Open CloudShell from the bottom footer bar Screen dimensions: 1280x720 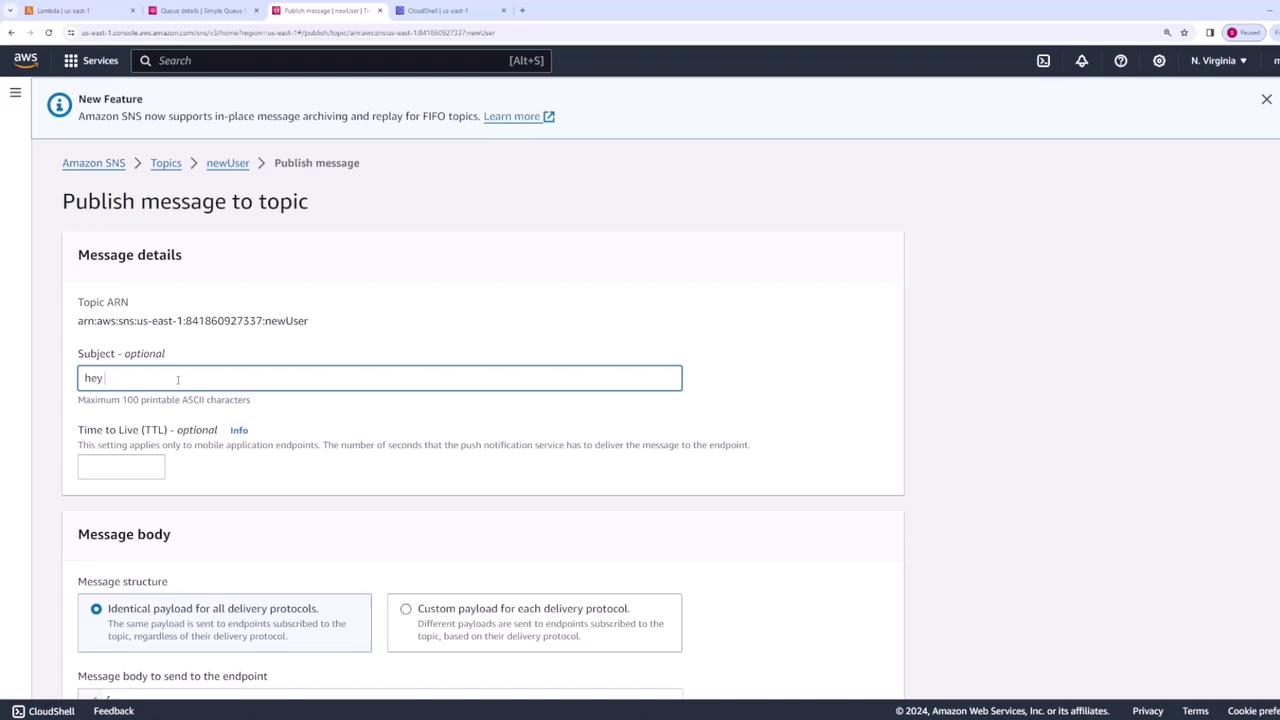coord(43,711)
